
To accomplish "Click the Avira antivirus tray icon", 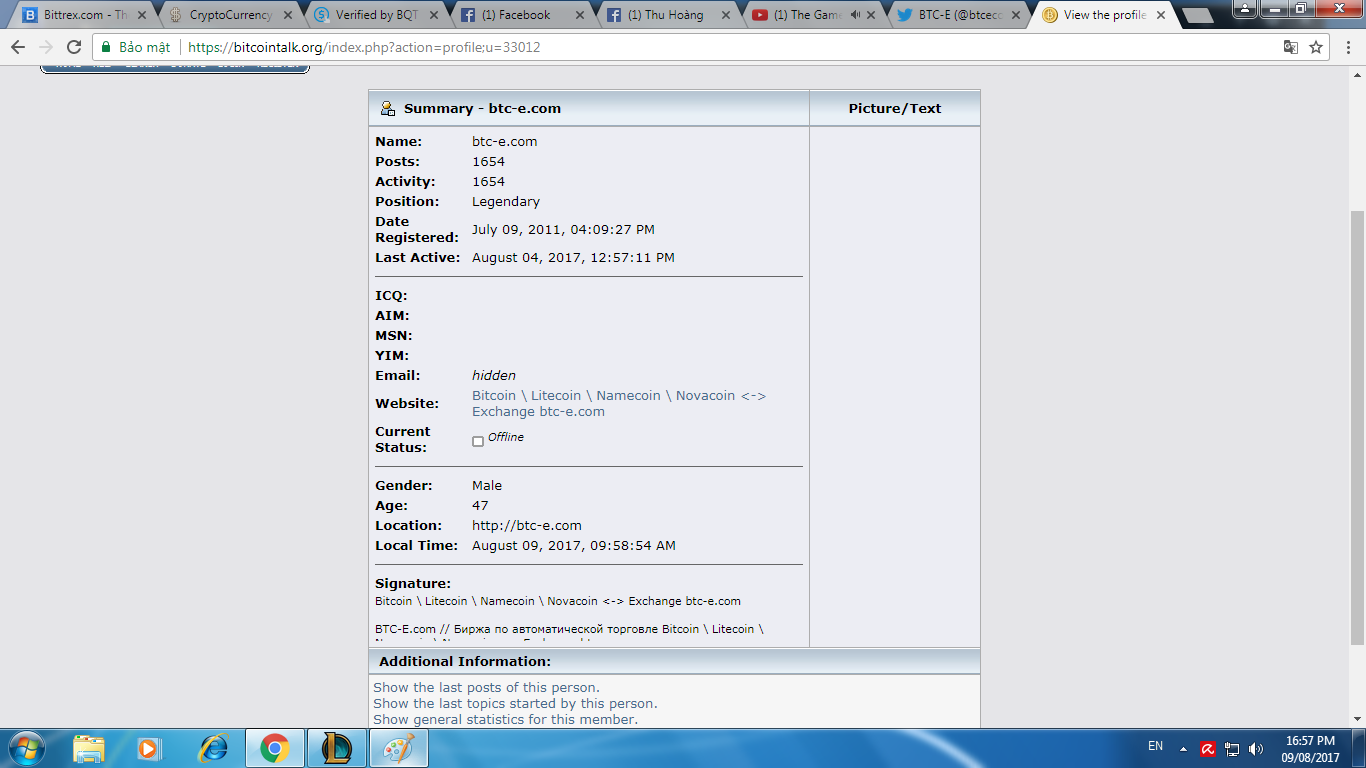I will pos(1208,749).
